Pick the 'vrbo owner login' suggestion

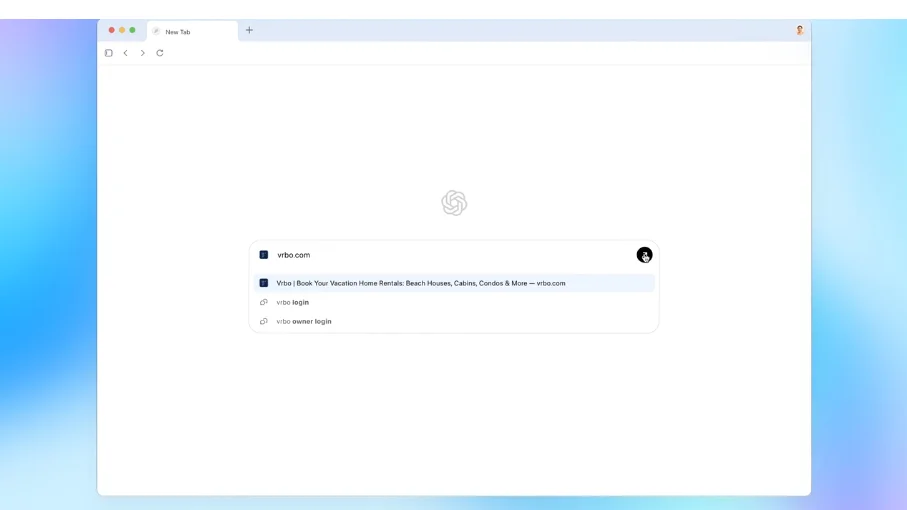tap(304, 322)
